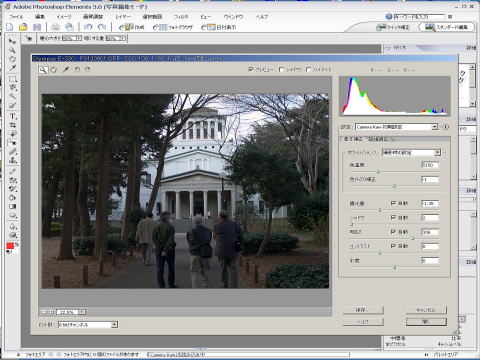Open the Window menu

pos(233,16)
